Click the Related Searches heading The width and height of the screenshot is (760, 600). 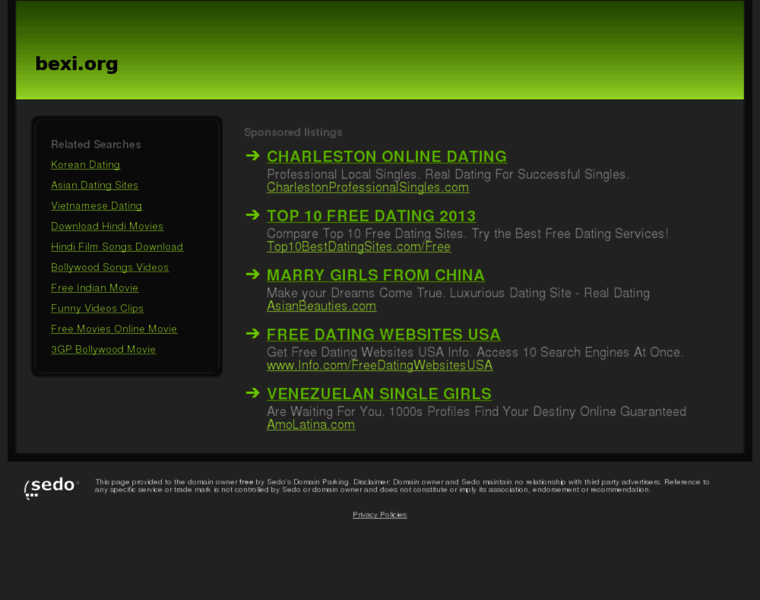coord(96,144)
